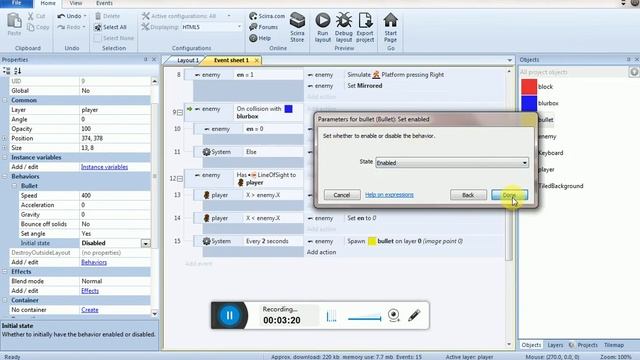Screen dimensions: 640x360
Task: Click the Paste icon in Clipboard group
Action: (x=14, y=21)
